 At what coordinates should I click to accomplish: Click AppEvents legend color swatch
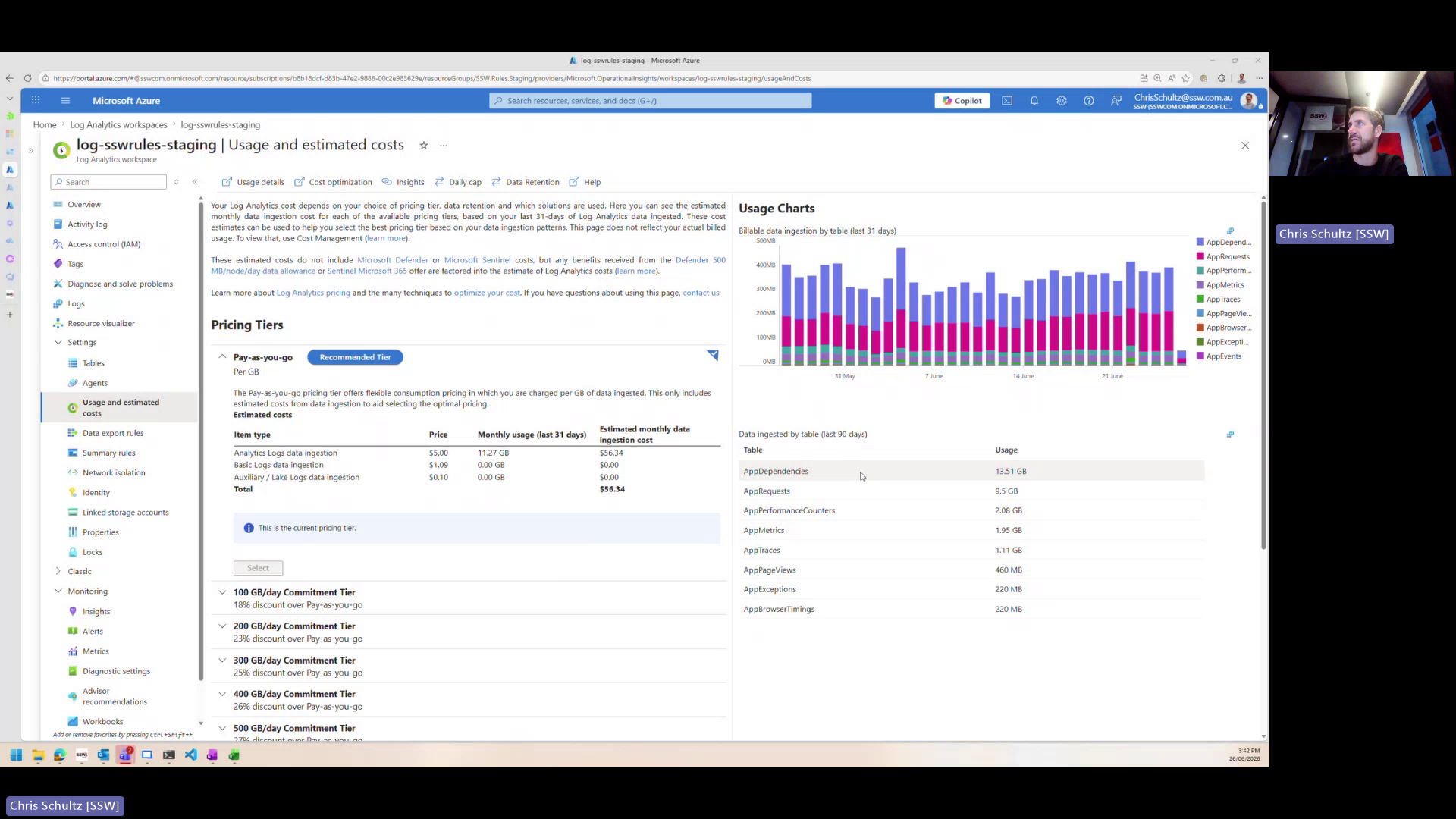coord(1200,356)
